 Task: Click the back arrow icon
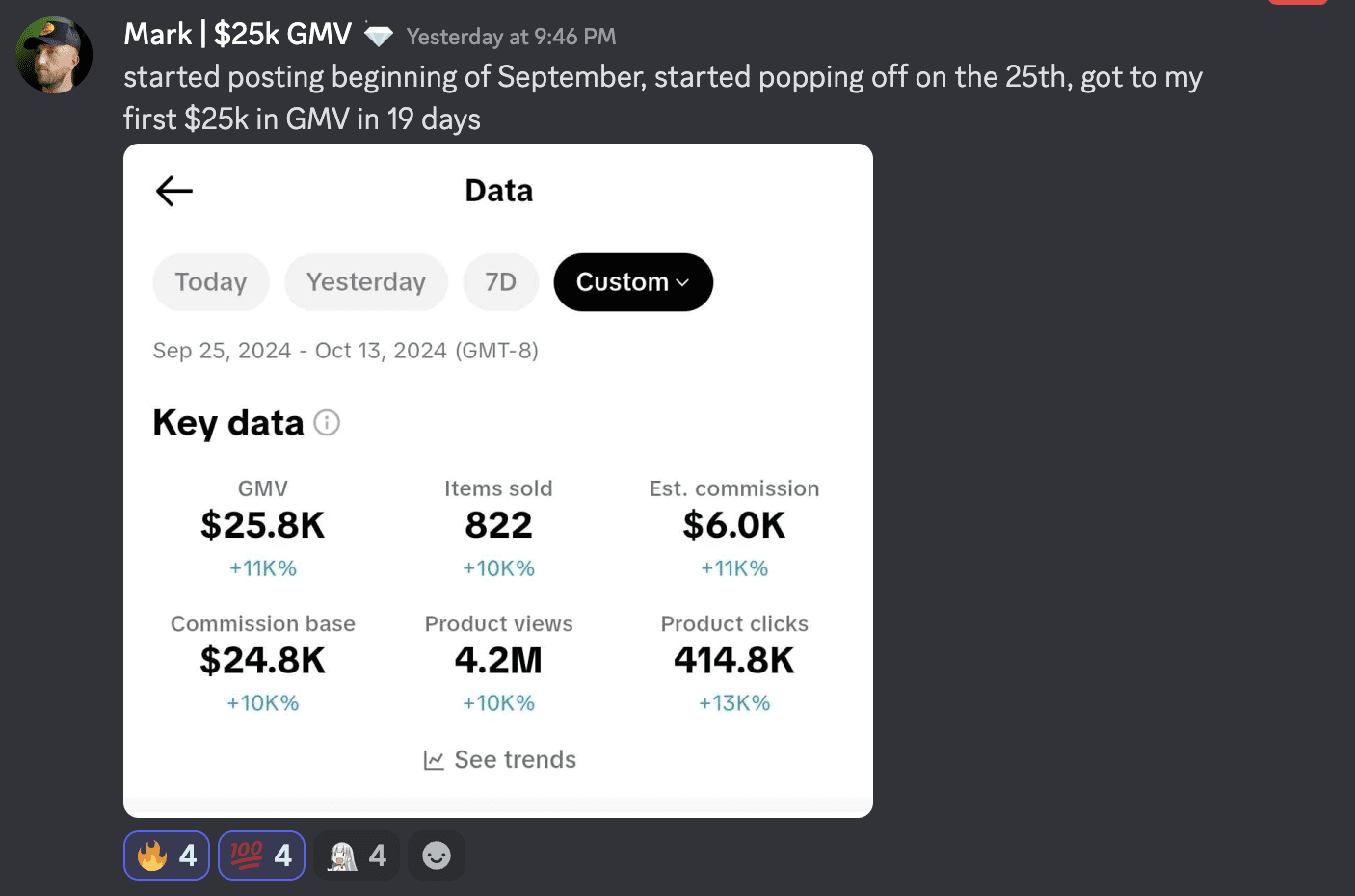pos(174,191)
